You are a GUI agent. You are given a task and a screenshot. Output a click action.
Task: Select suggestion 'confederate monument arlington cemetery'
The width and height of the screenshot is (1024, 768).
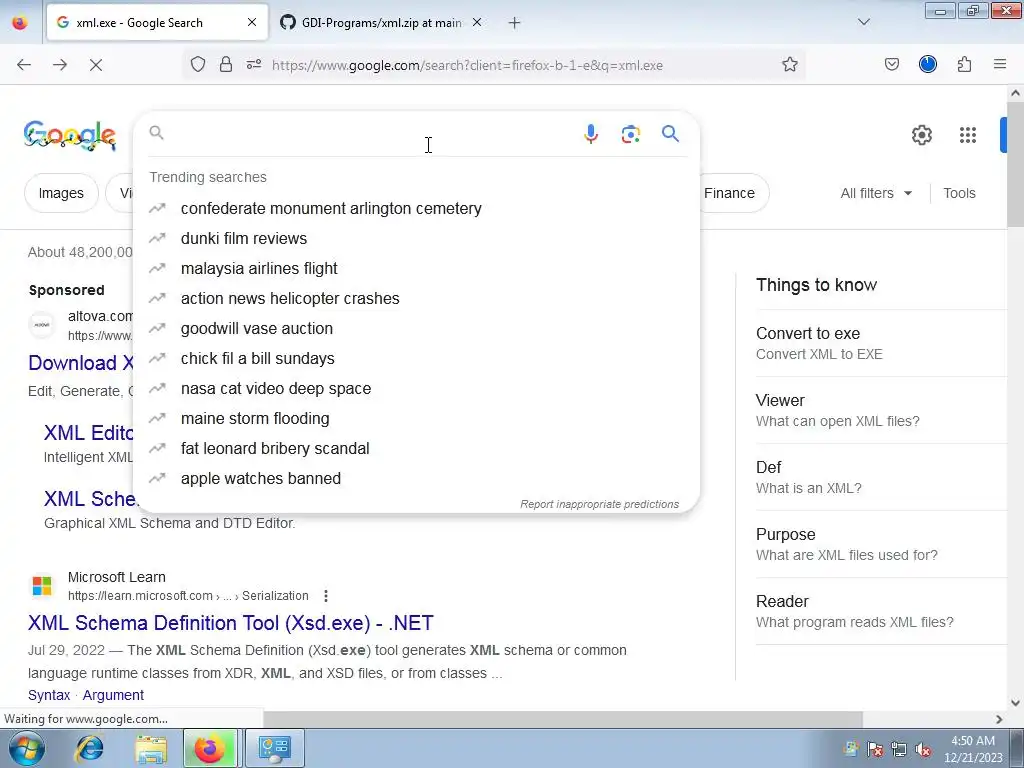416,208
